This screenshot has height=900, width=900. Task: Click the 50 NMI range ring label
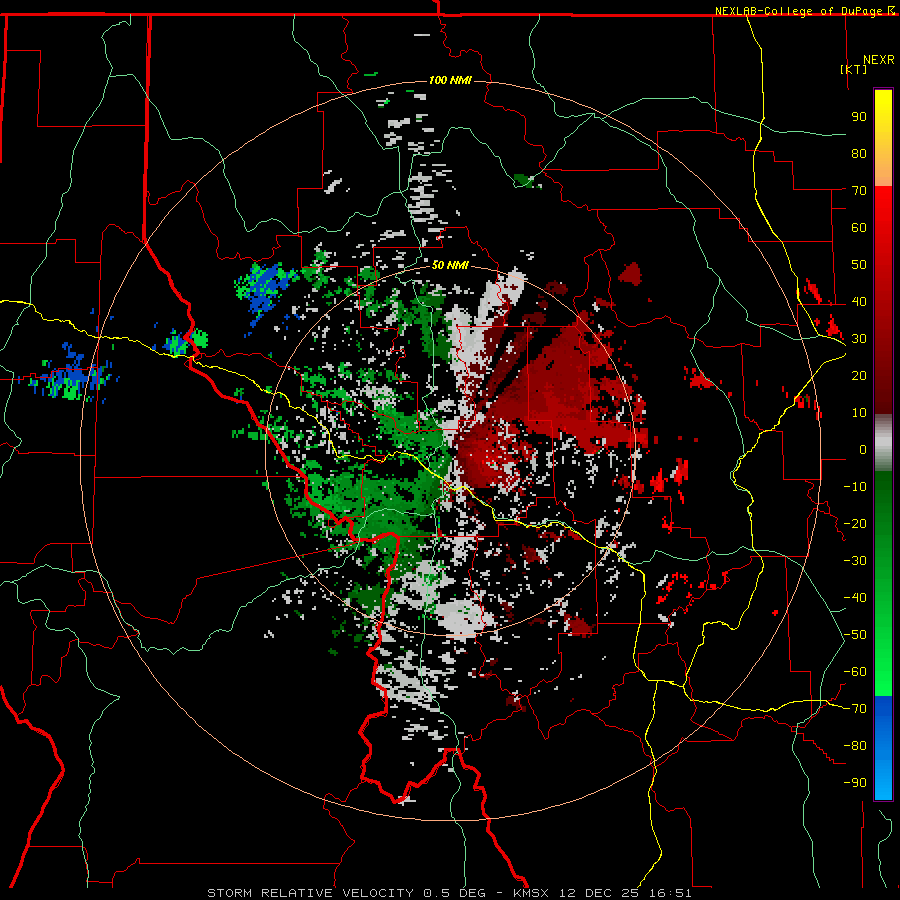click(450, 265)
